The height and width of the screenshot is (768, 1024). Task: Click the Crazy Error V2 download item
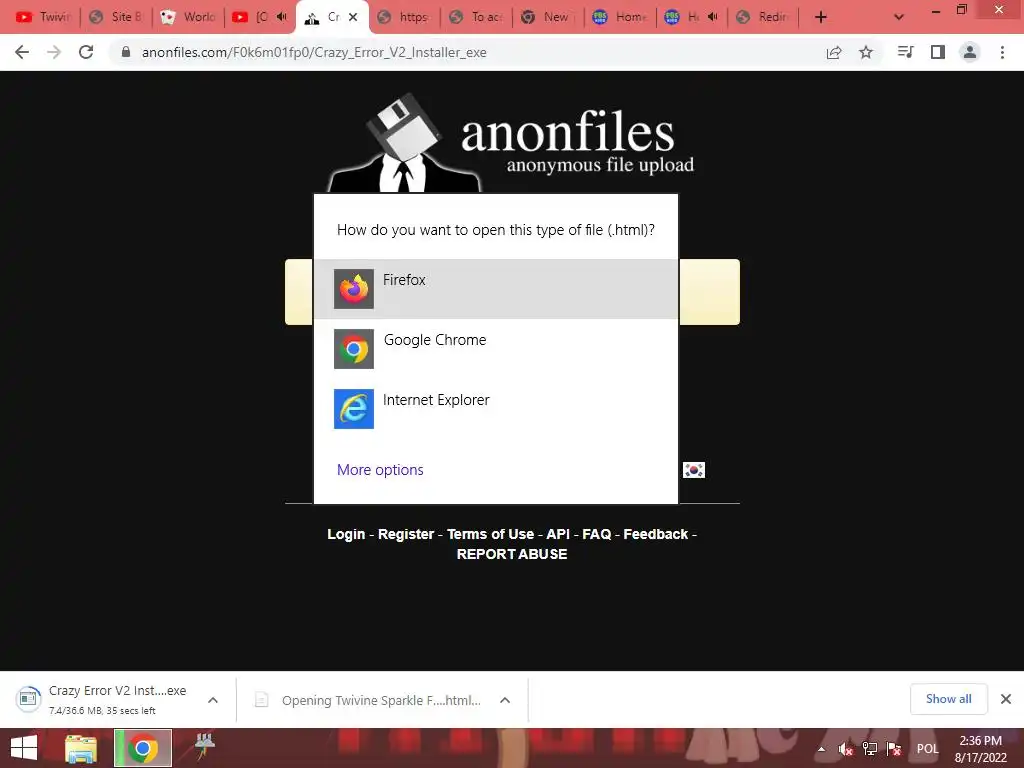coord(102,699)
